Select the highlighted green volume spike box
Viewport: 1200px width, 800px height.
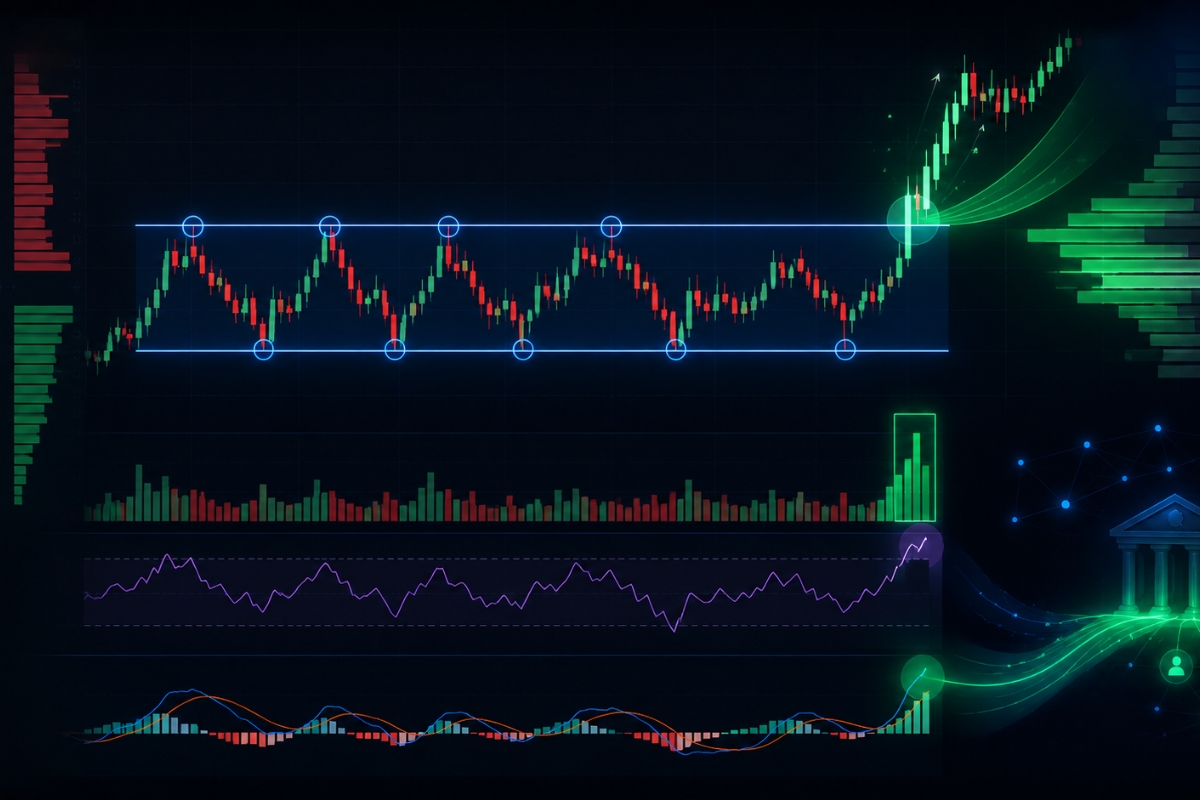(914, 467)
